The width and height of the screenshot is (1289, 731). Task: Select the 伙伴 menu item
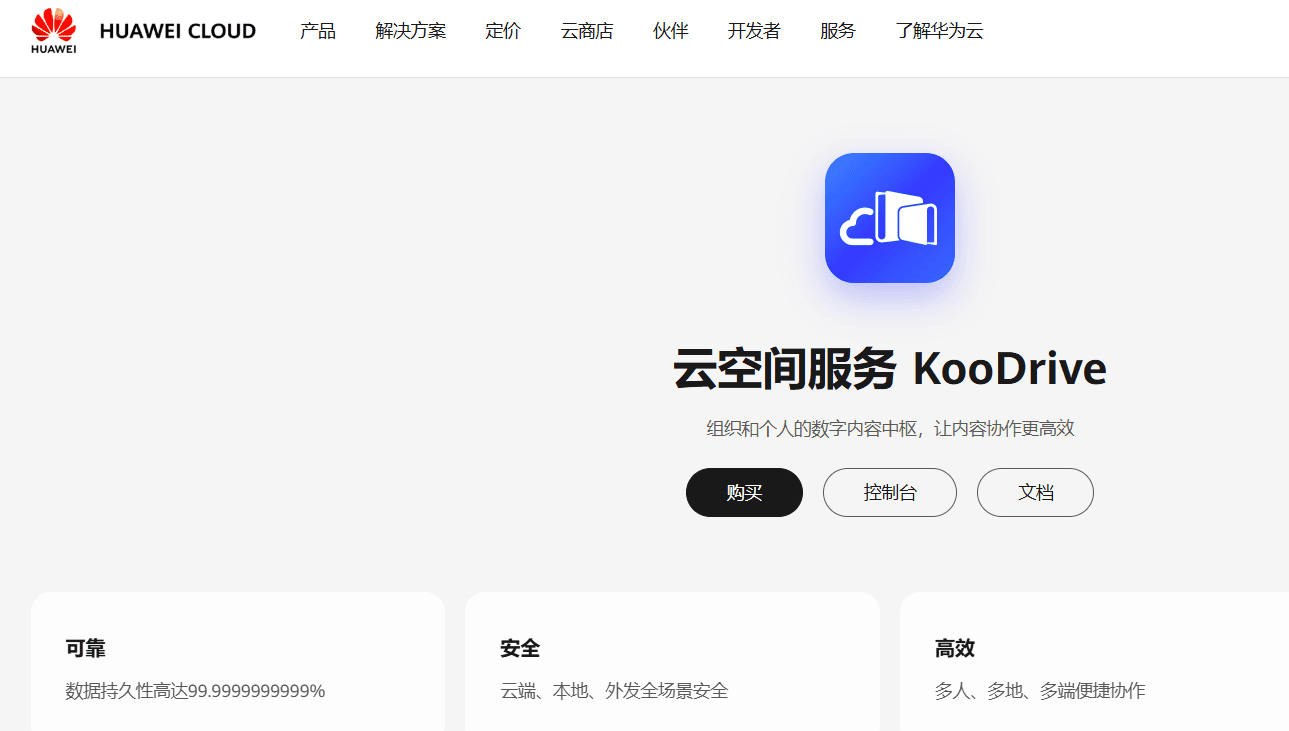[671, 31]
